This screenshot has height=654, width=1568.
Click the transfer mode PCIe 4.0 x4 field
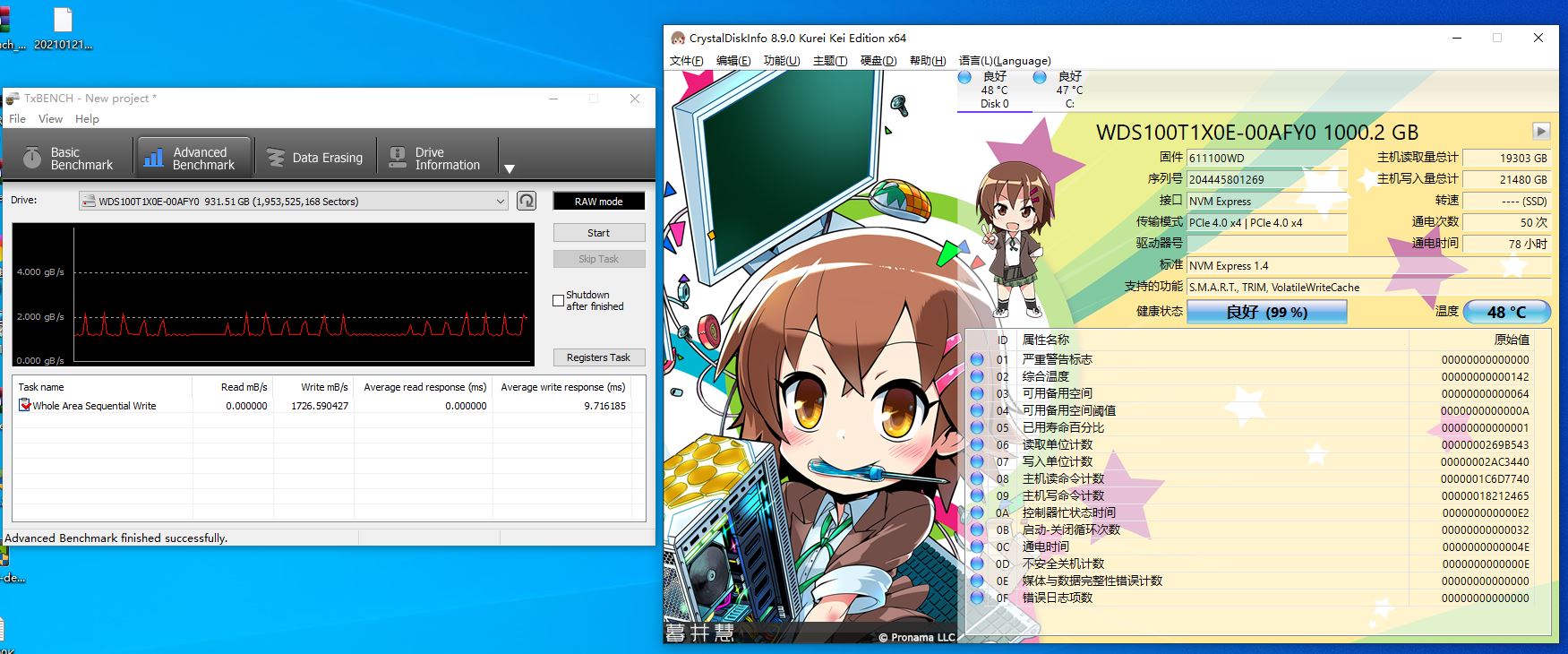point(1266,222)
